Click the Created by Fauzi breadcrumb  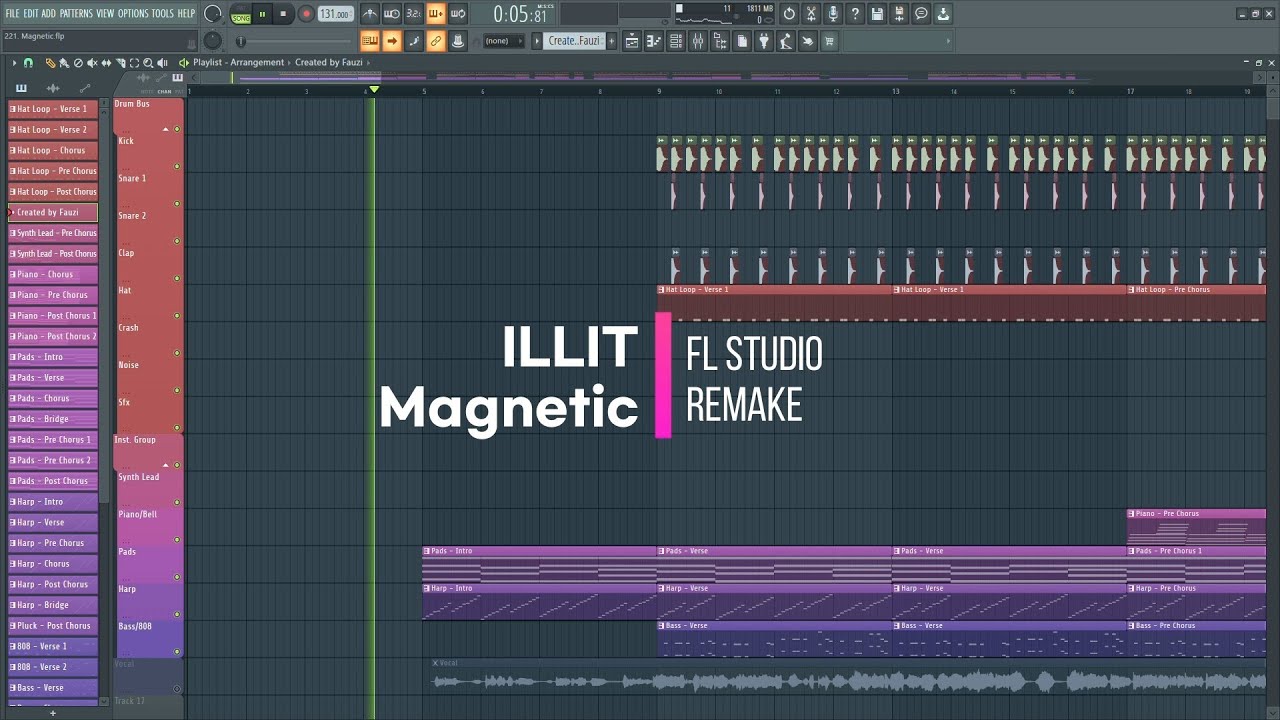[329, 63]
